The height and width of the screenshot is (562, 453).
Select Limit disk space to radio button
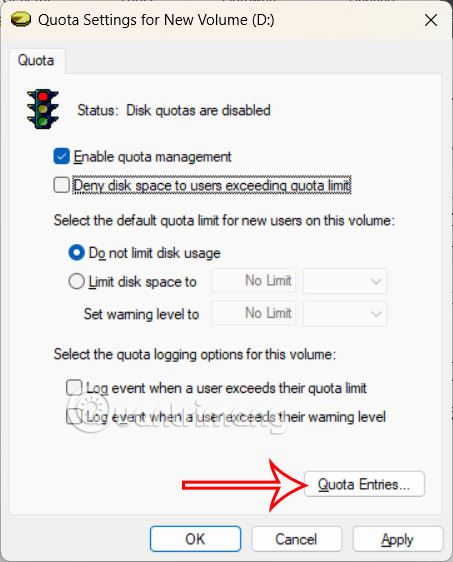tap(76, 281)
